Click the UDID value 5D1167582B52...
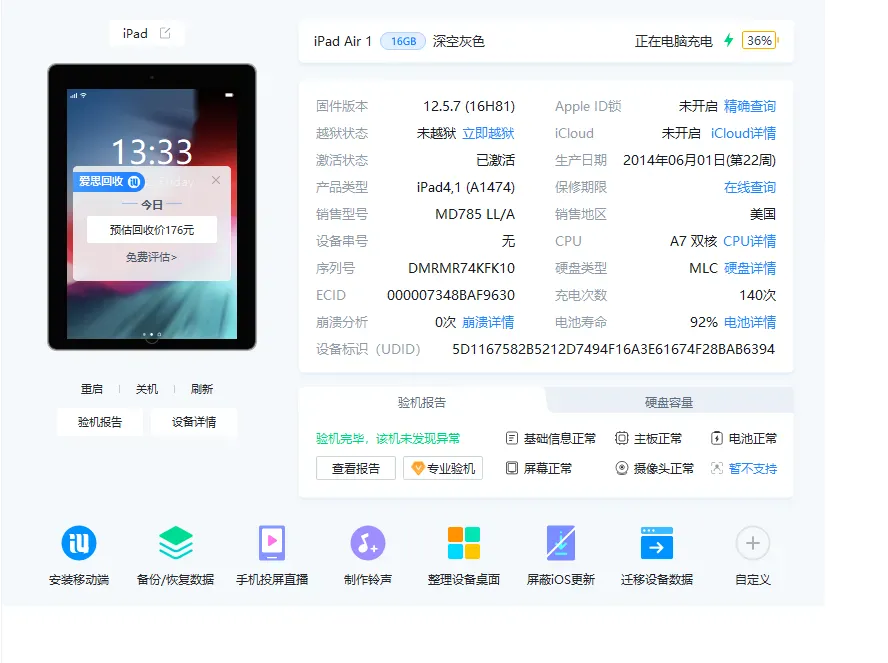Screen dimensions: 888x663 coord(613,349)
